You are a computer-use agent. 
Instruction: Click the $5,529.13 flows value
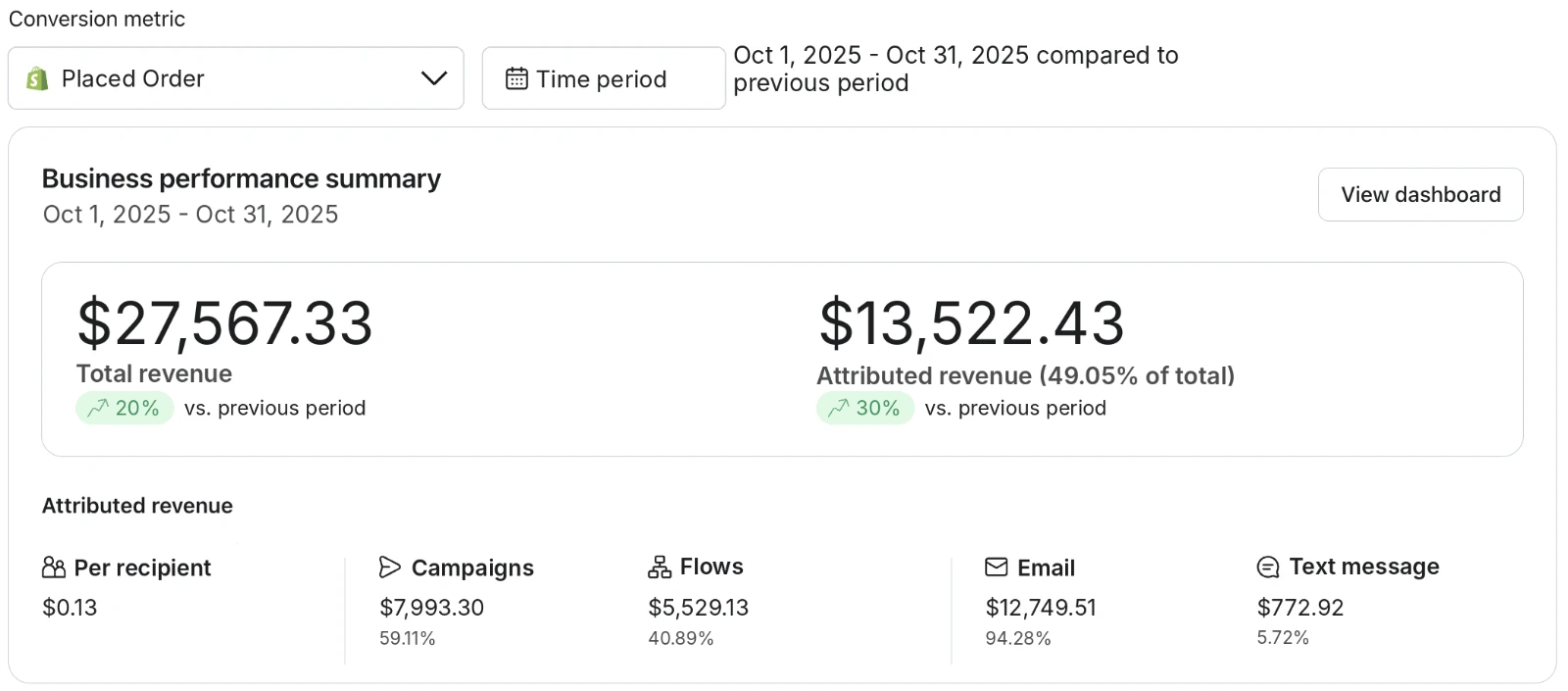pos(698,608)
